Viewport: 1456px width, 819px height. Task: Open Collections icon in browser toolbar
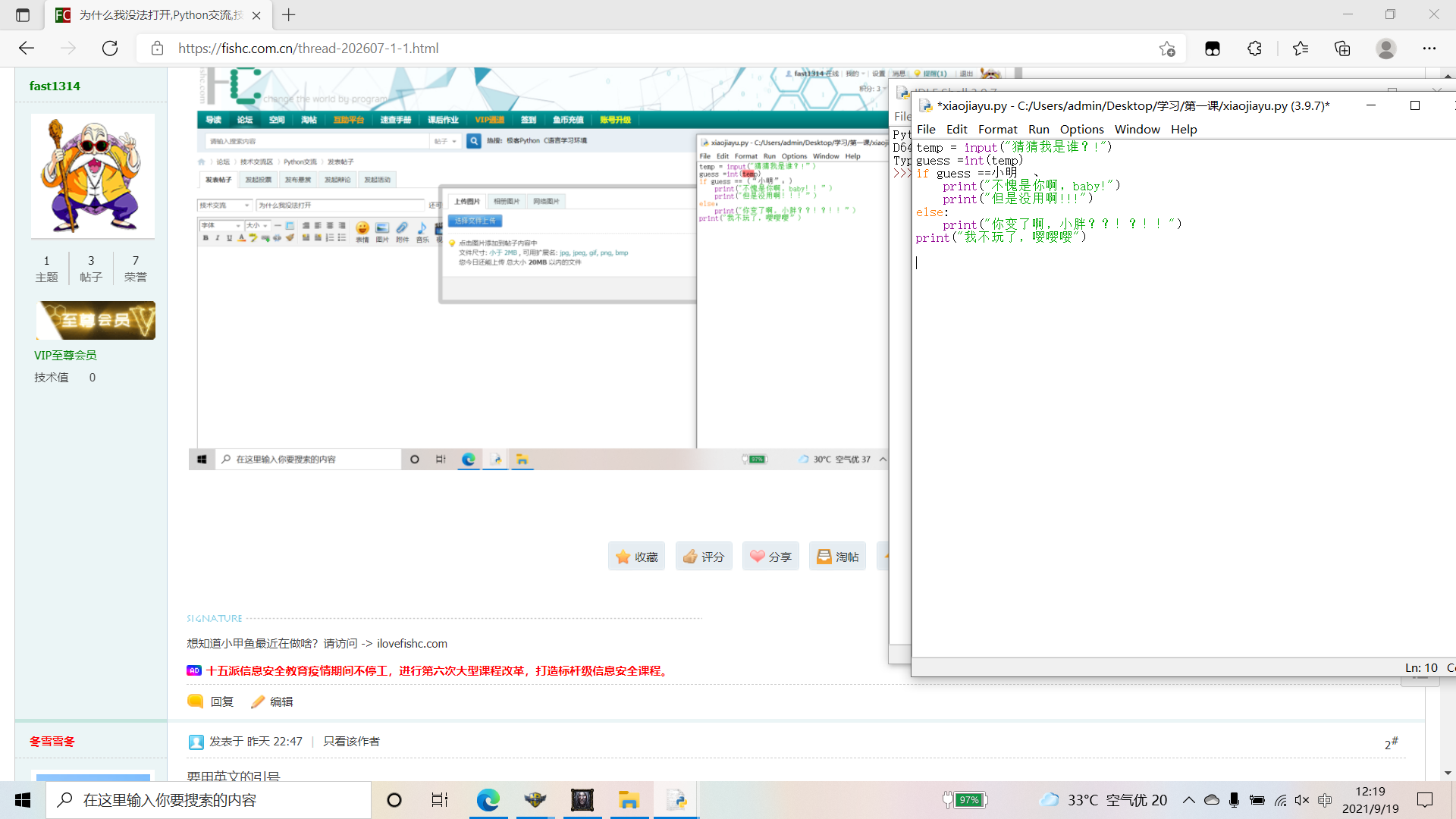pos(1342,49)
